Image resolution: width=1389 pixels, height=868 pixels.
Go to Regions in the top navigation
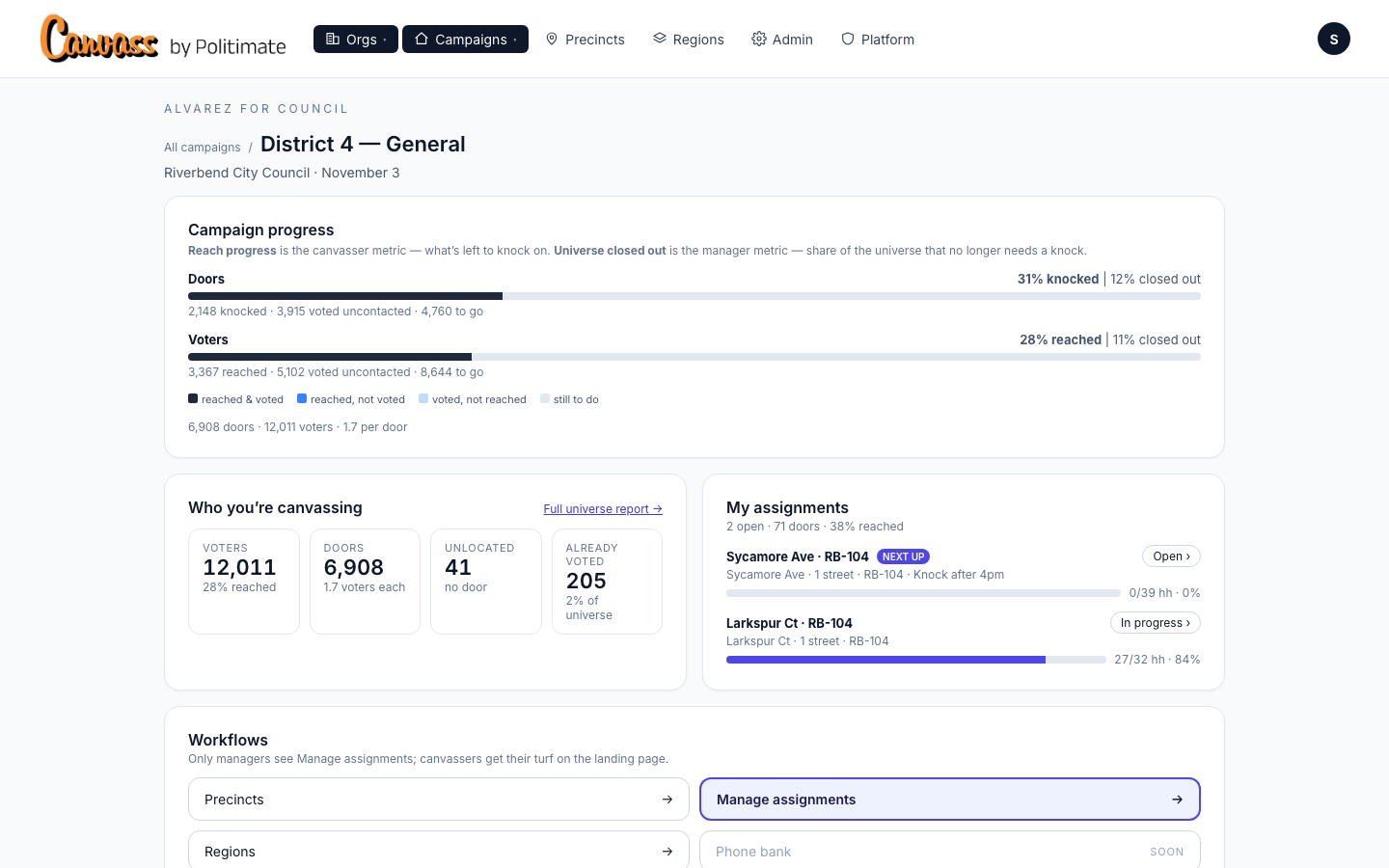click(x=689, y=40)
